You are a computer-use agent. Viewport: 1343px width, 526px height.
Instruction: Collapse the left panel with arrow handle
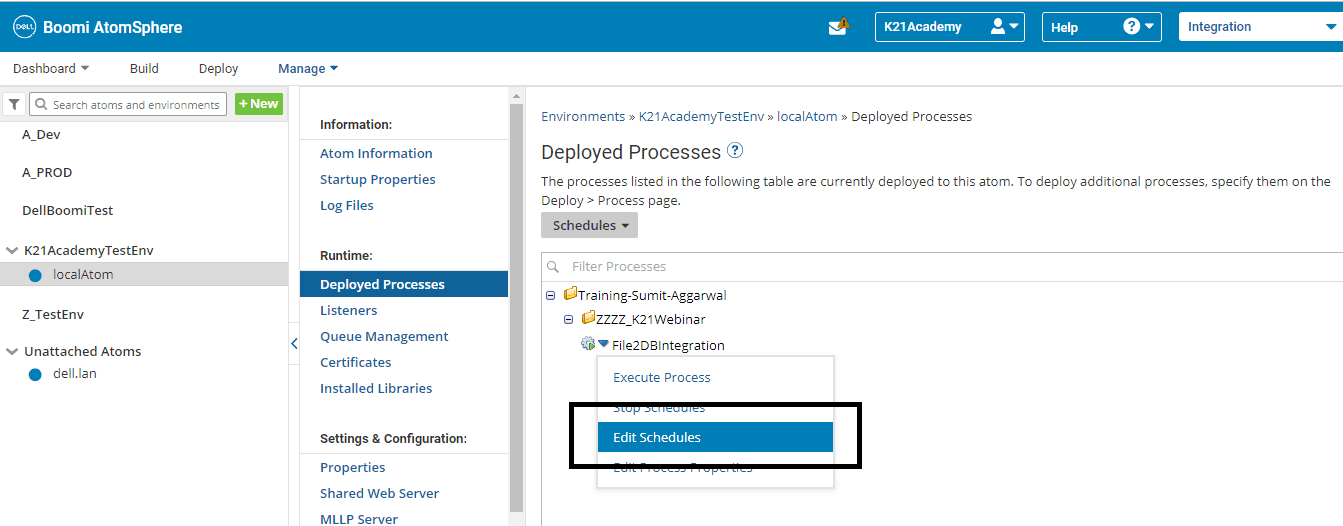click(294, 343)
